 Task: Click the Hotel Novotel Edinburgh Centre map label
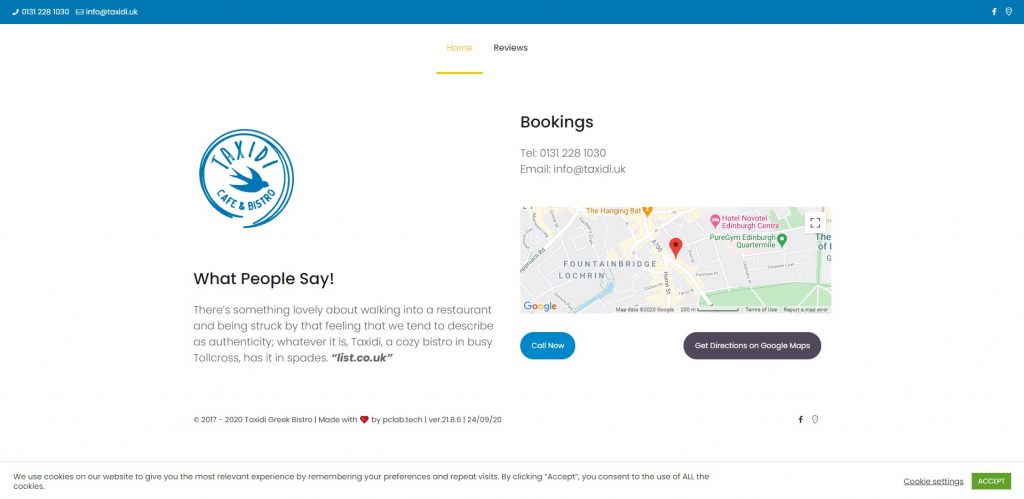coord(746,221)
